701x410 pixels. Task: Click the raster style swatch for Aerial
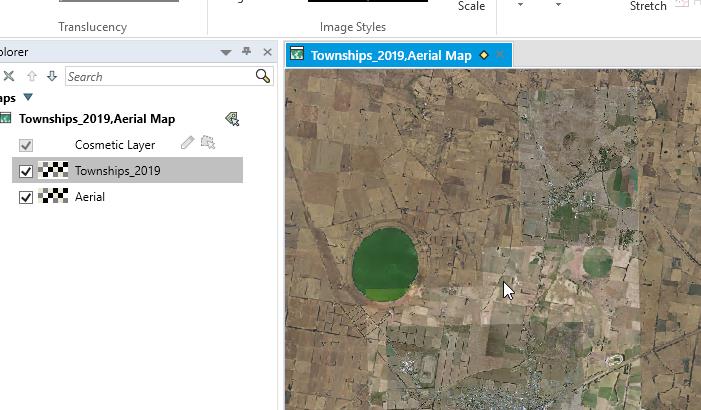[x=53, y=196]
